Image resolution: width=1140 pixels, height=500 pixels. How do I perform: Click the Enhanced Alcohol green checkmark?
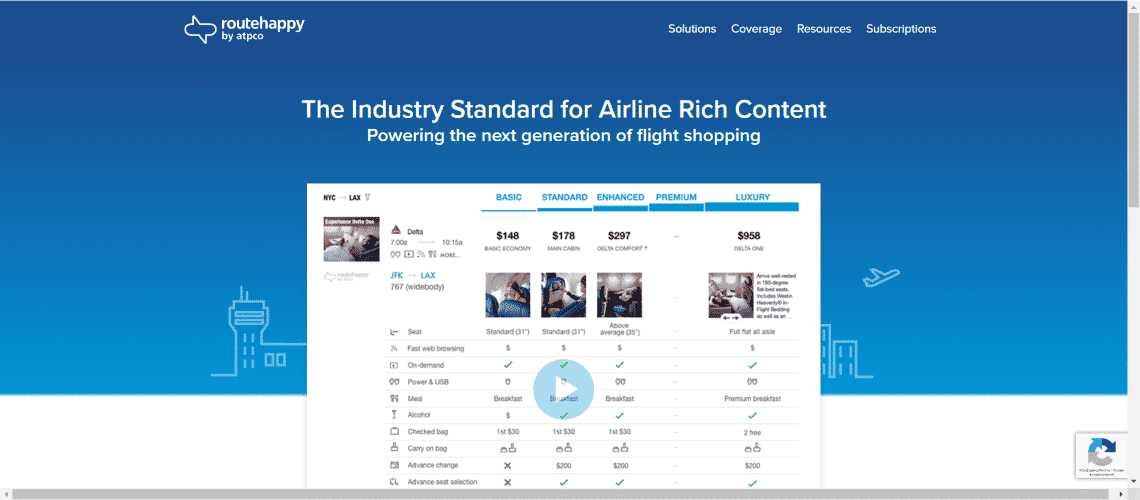(x=619, y=415)
